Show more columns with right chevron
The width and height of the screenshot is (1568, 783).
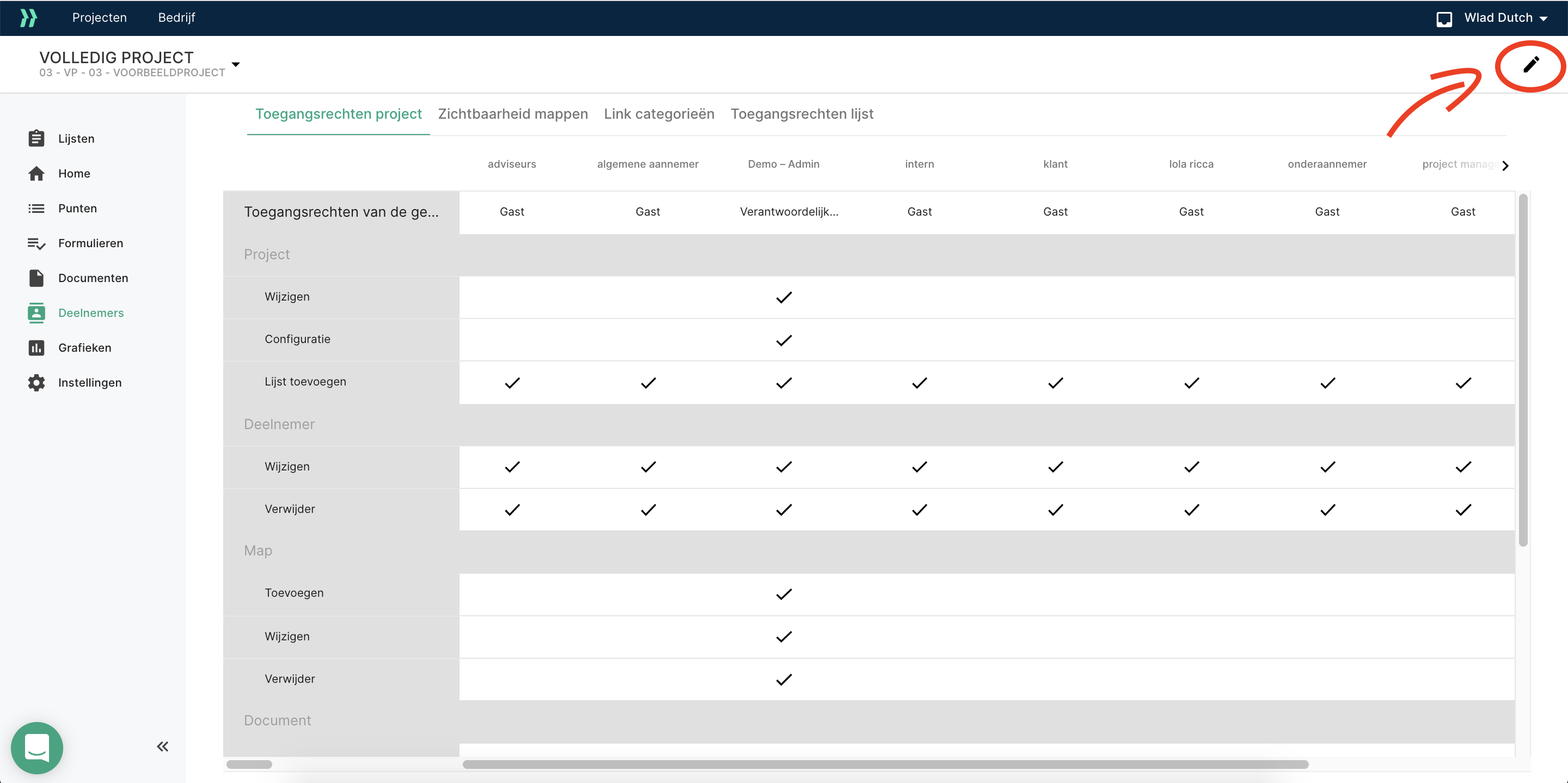pyautogui.click(x=1505, y=166)
